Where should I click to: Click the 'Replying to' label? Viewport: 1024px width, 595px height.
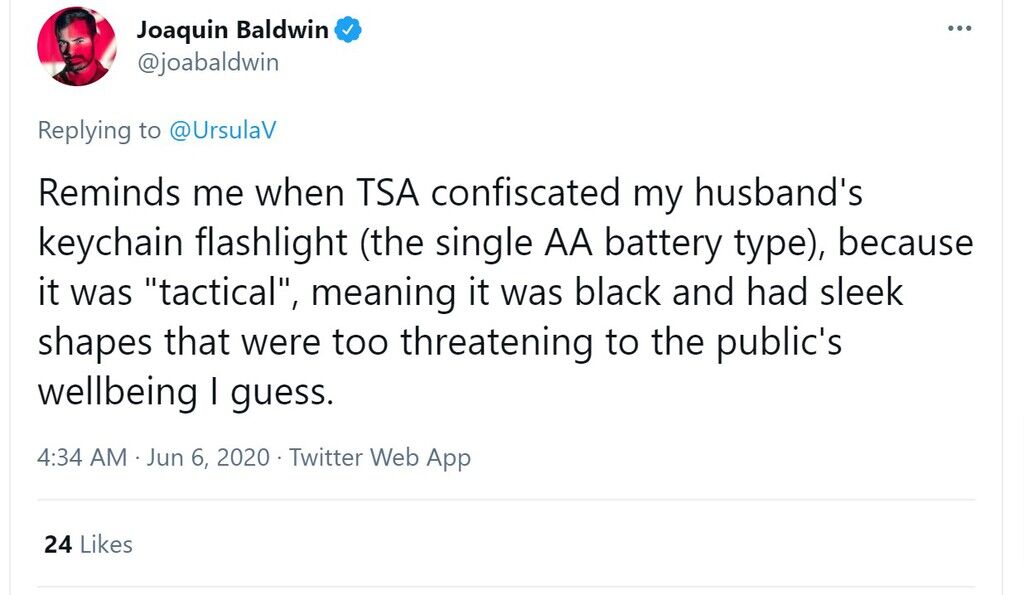(x=99, y=131)
